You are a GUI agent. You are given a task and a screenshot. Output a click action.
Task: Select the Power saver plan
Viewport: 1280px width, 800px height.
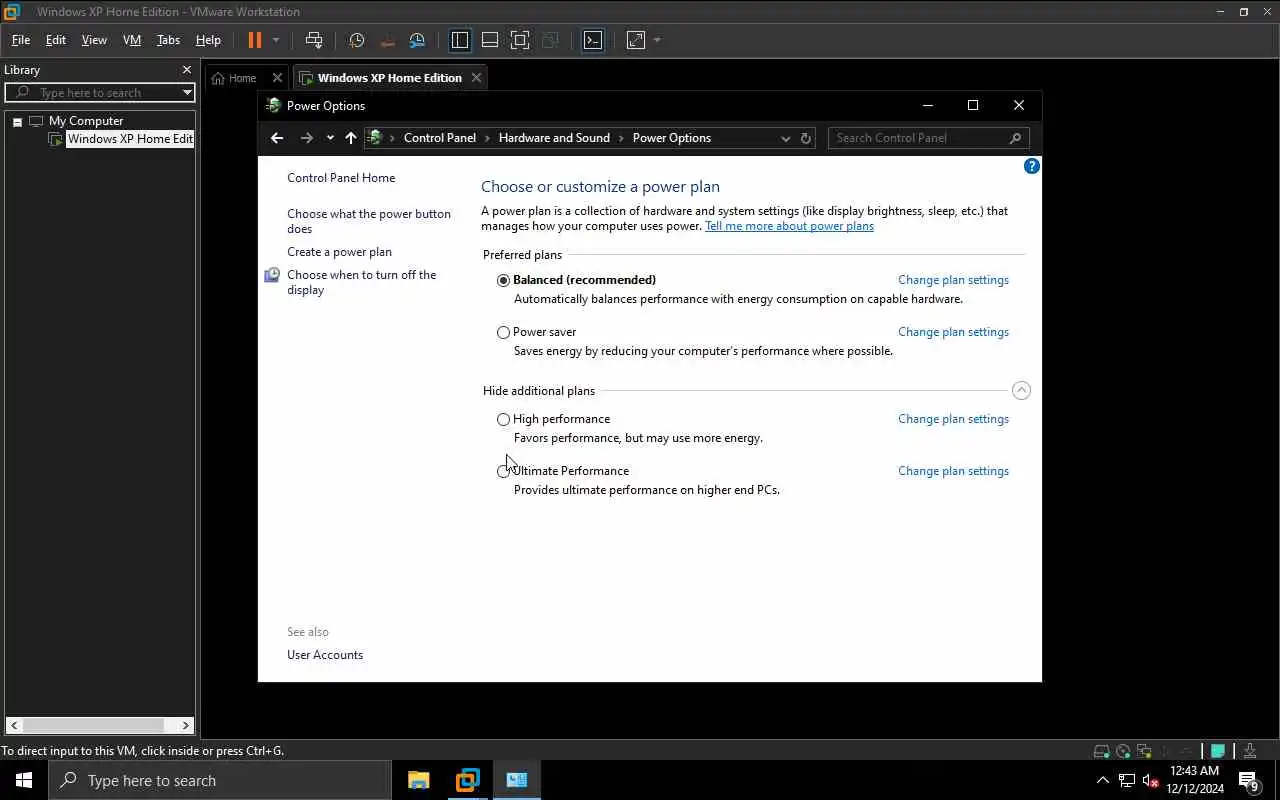[503, 332]
